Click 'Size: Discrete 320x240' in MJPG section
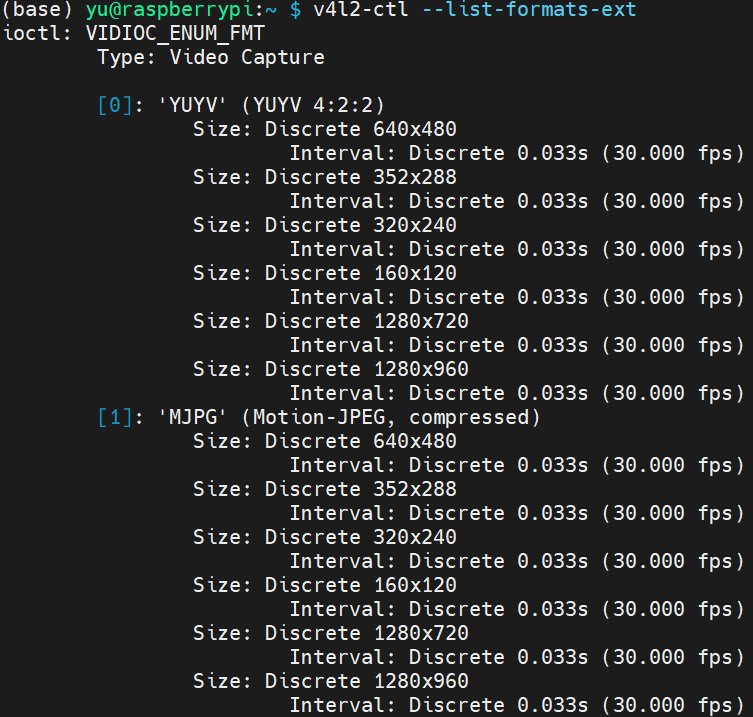Viewport: 753px width, 717px height. click(325, 537)
